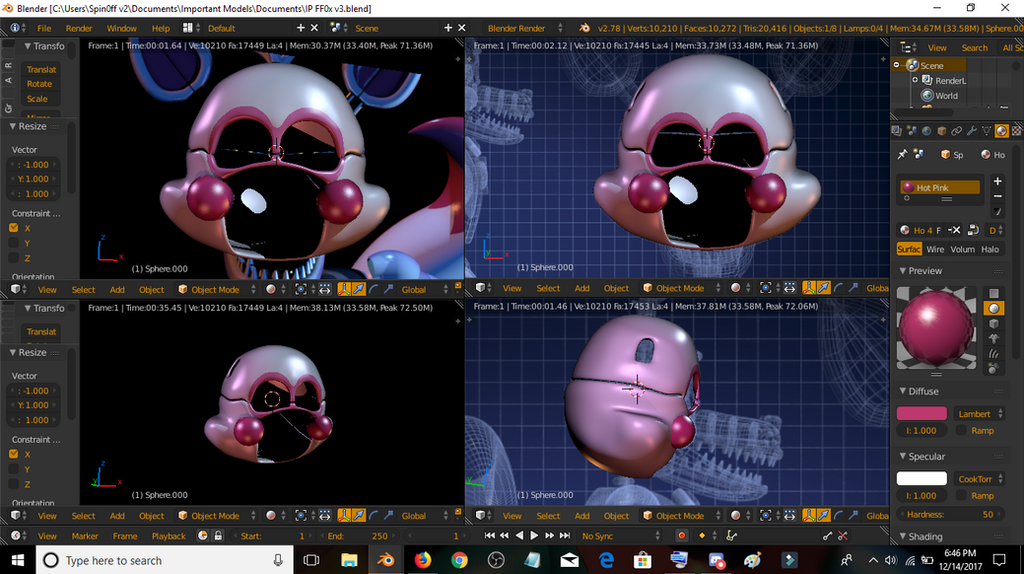This screenshot has width=1024, height=574.
Task: Open Object Mode dropdown in top-left viewport
Action: click(216, 289)
